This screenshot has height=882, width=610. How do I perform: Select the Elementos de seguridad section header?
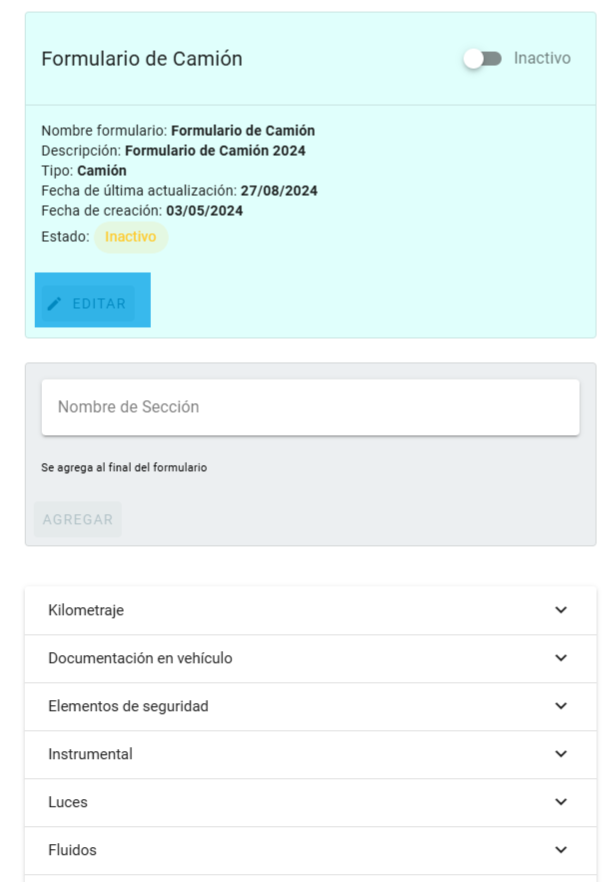300,706
